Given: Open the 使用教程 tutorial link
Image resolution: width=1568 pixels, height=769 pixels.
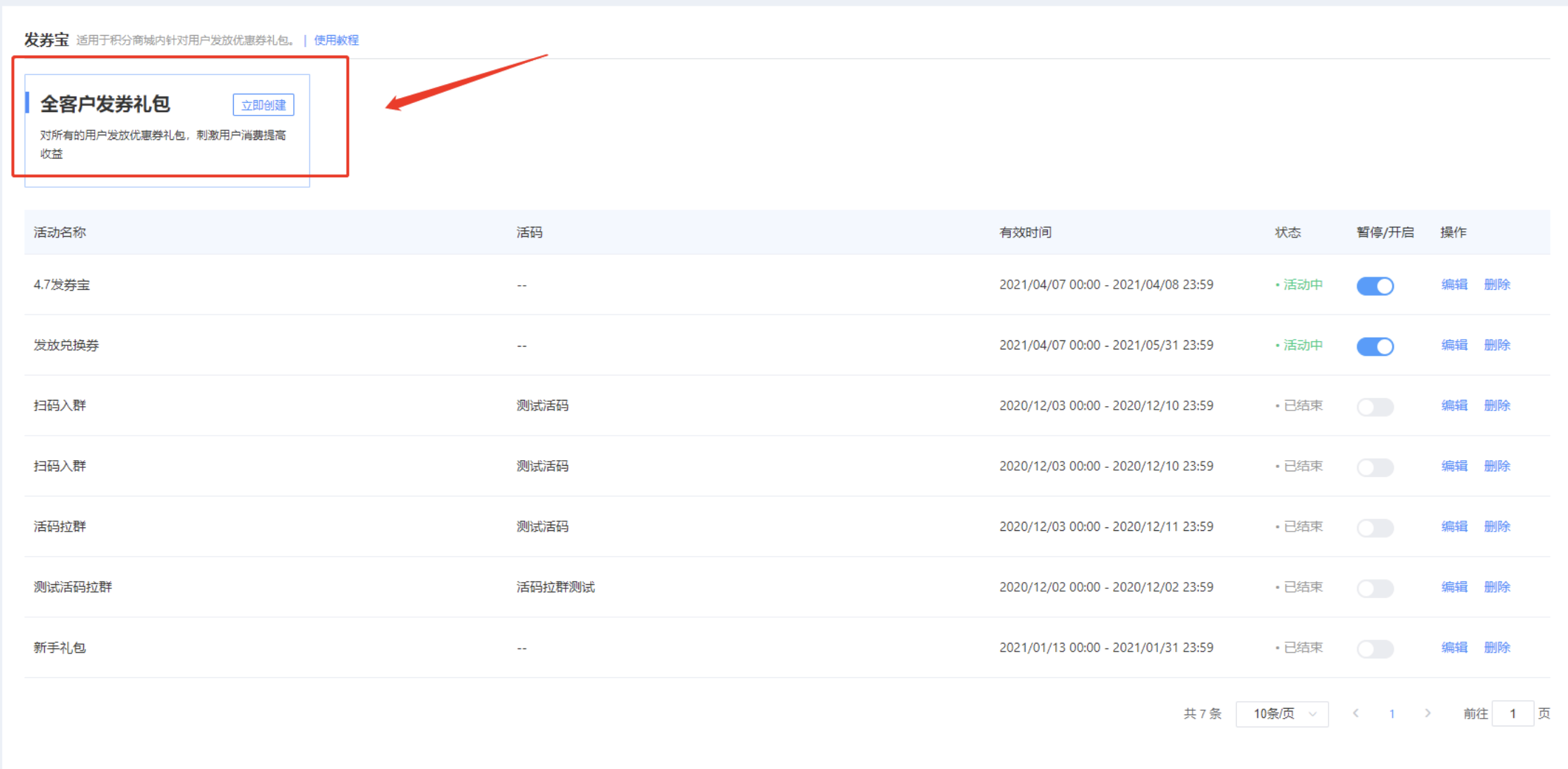Looking at the screenshot, I should point(336,40).
